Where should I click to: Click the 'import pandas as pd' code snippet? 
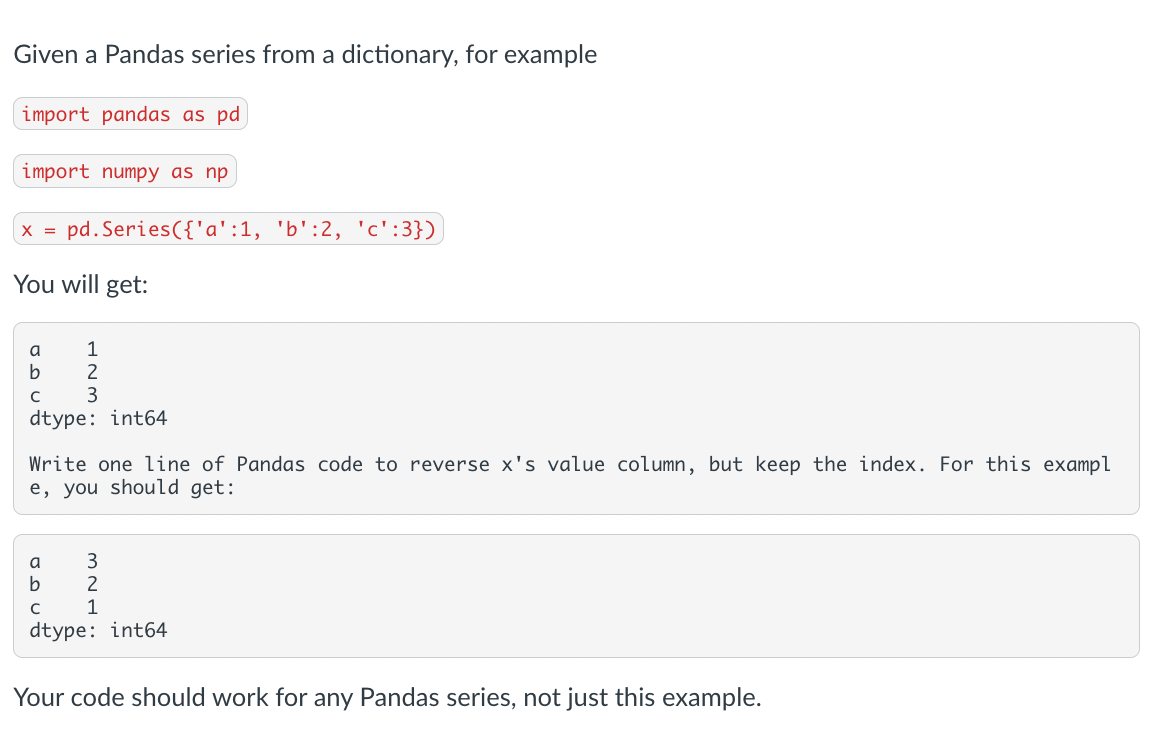(x=131, y=114)
